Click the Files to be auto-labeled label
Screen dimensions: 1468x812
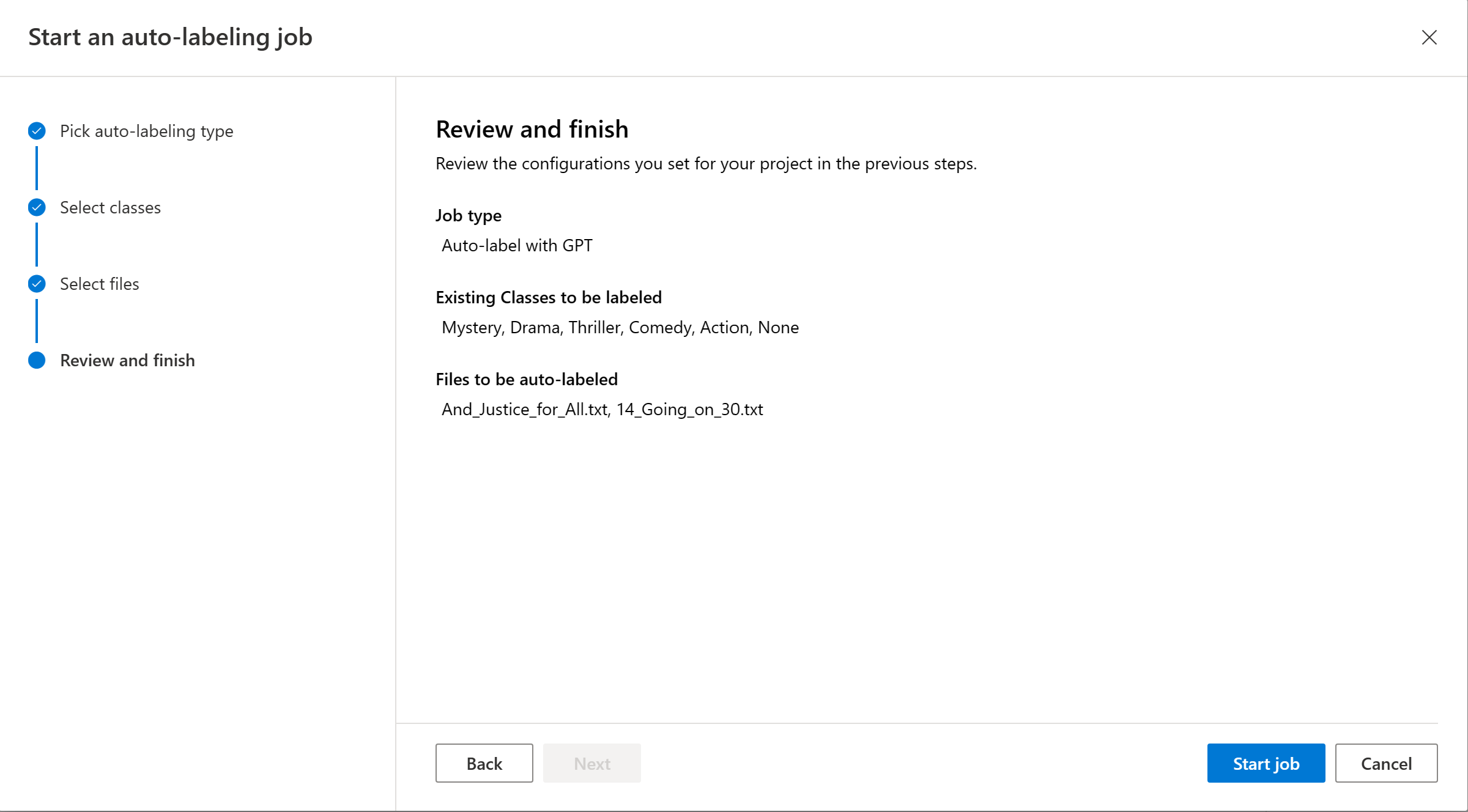[526, 379]
